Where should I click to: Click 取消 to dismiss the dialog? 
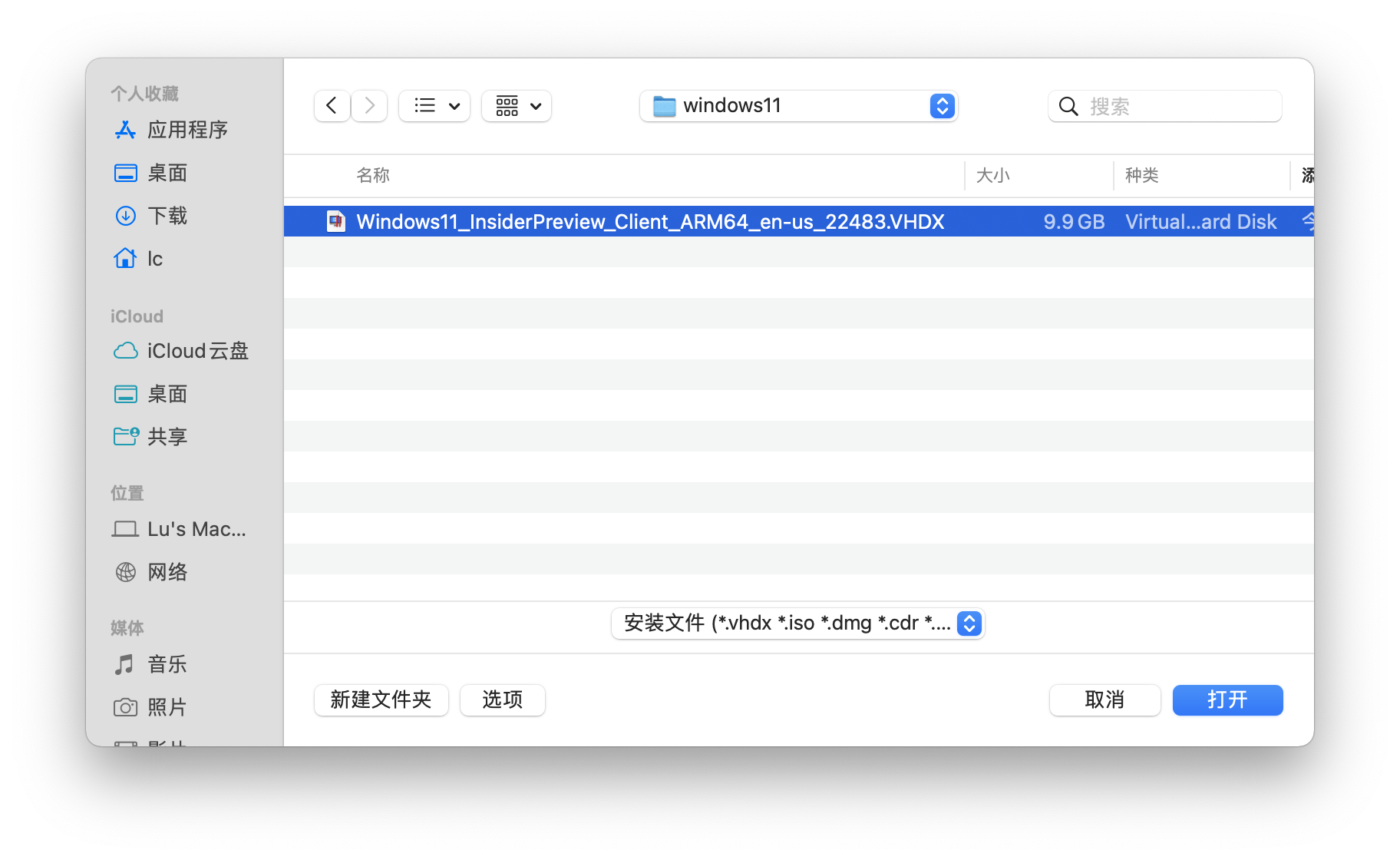tap(1104, 700)
